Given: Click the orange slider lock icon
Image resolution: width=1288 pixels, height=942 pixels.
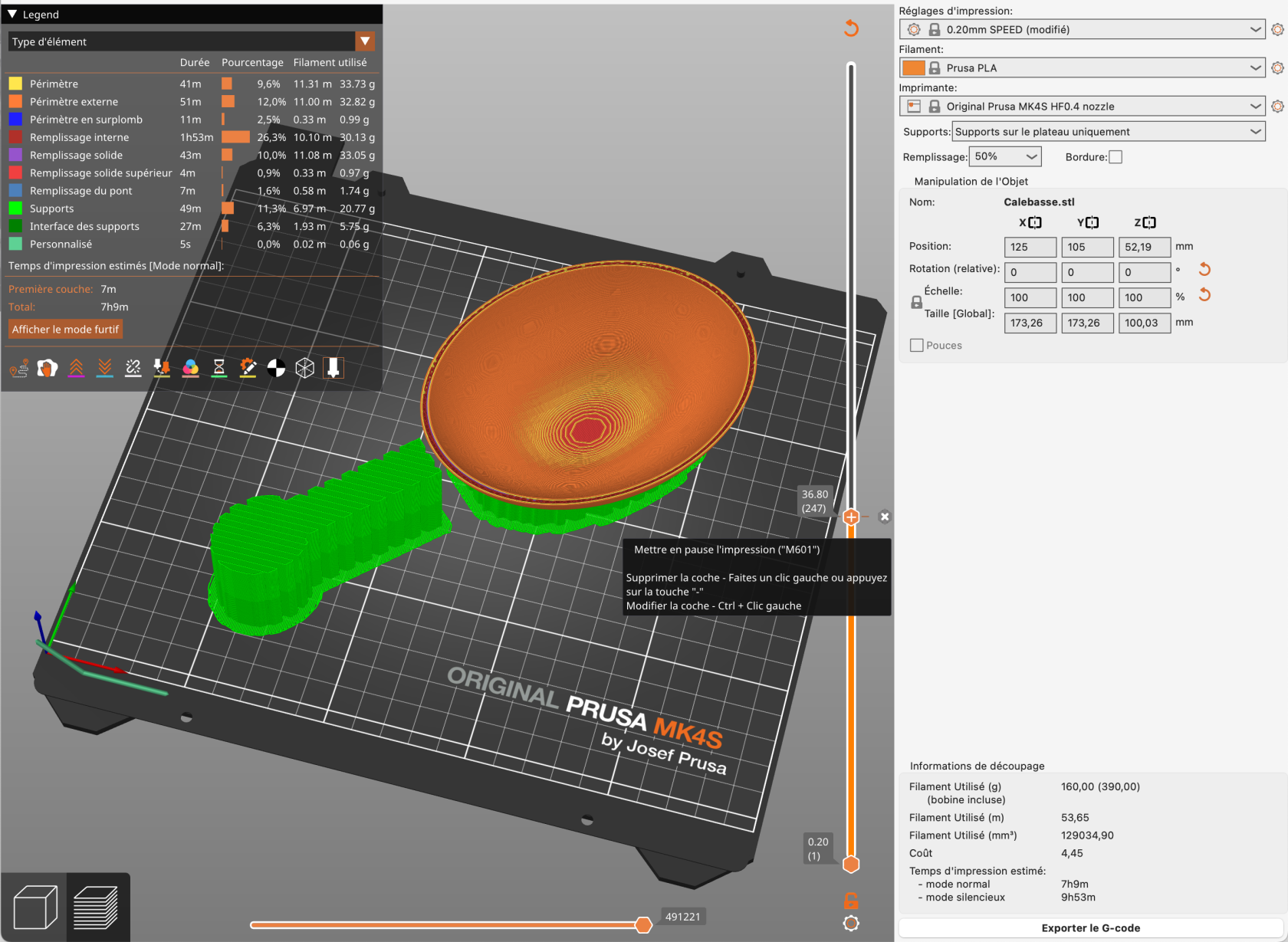Looking at the screenshot, I should 851,901.
